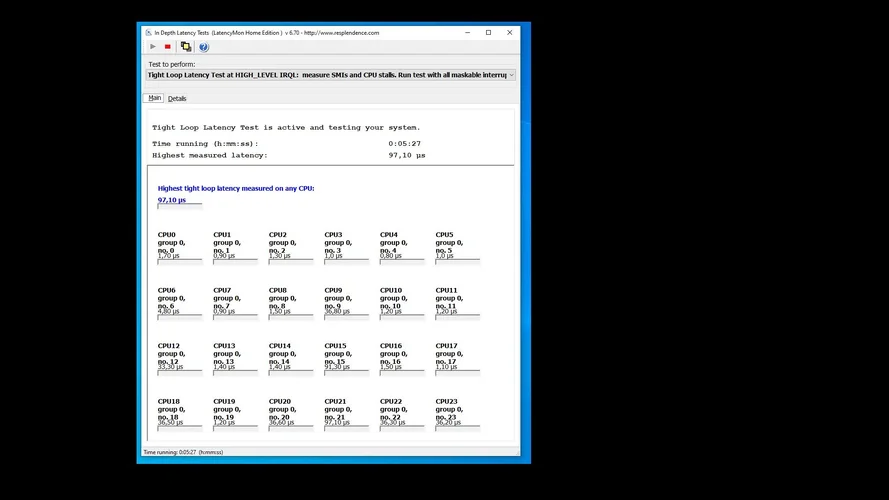Click 'Highest measured latency:' label
The image size is (889, 500).
[x=210, y=155]
